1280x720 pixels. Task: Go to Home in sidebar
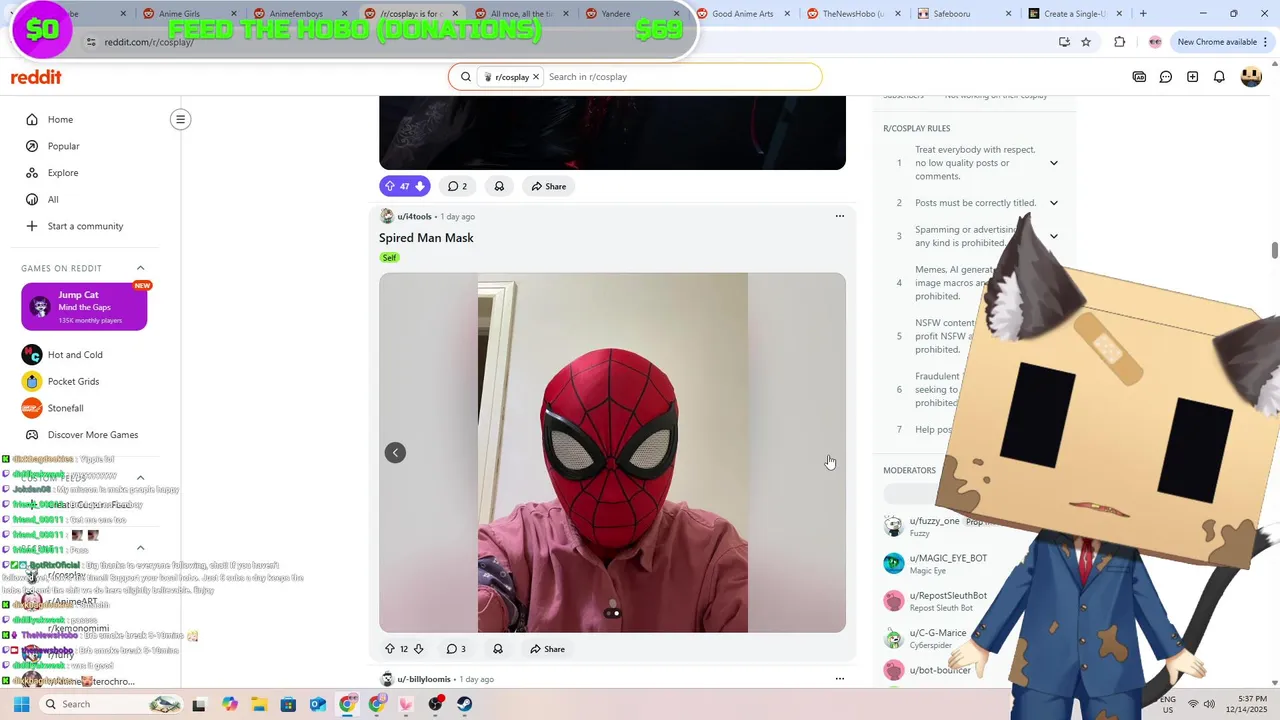point(60,119)
